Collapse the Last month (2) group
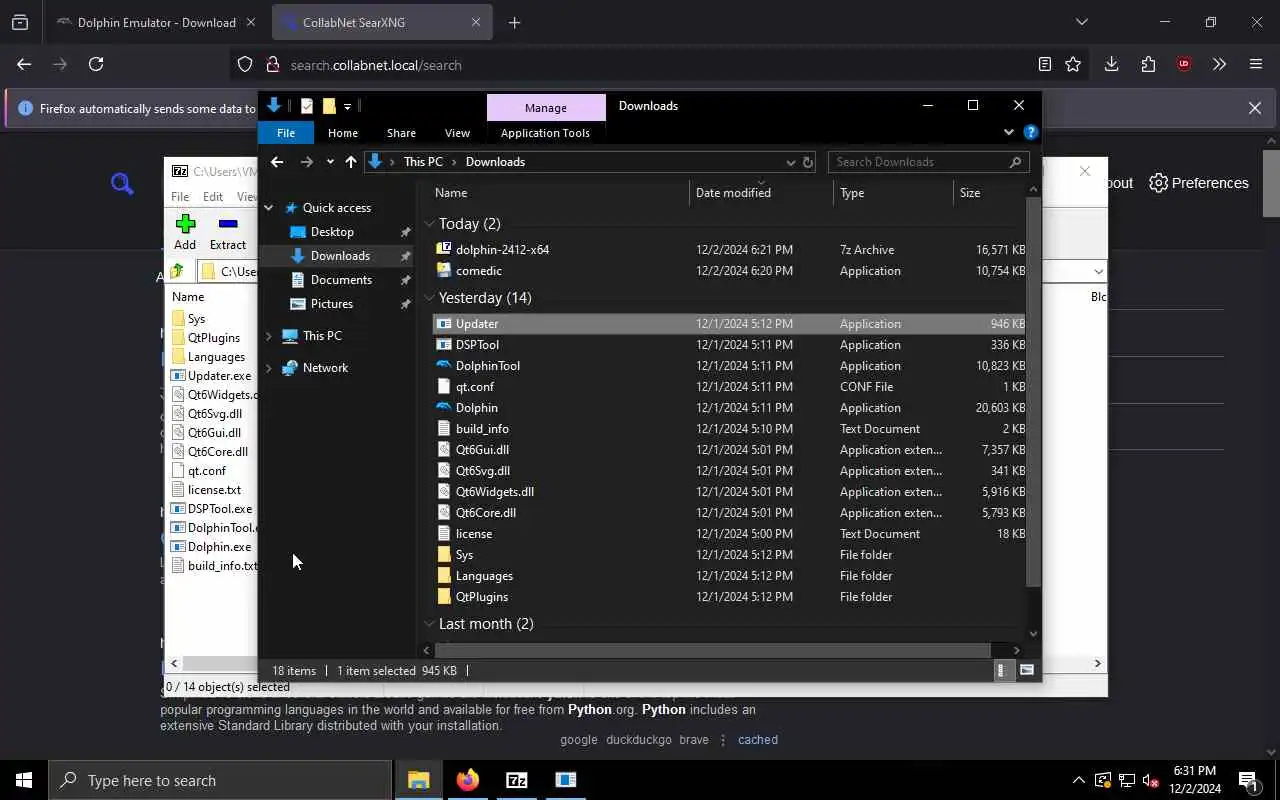The height and width of the screenshot is (800, 1280). click(x=429, y=624)
